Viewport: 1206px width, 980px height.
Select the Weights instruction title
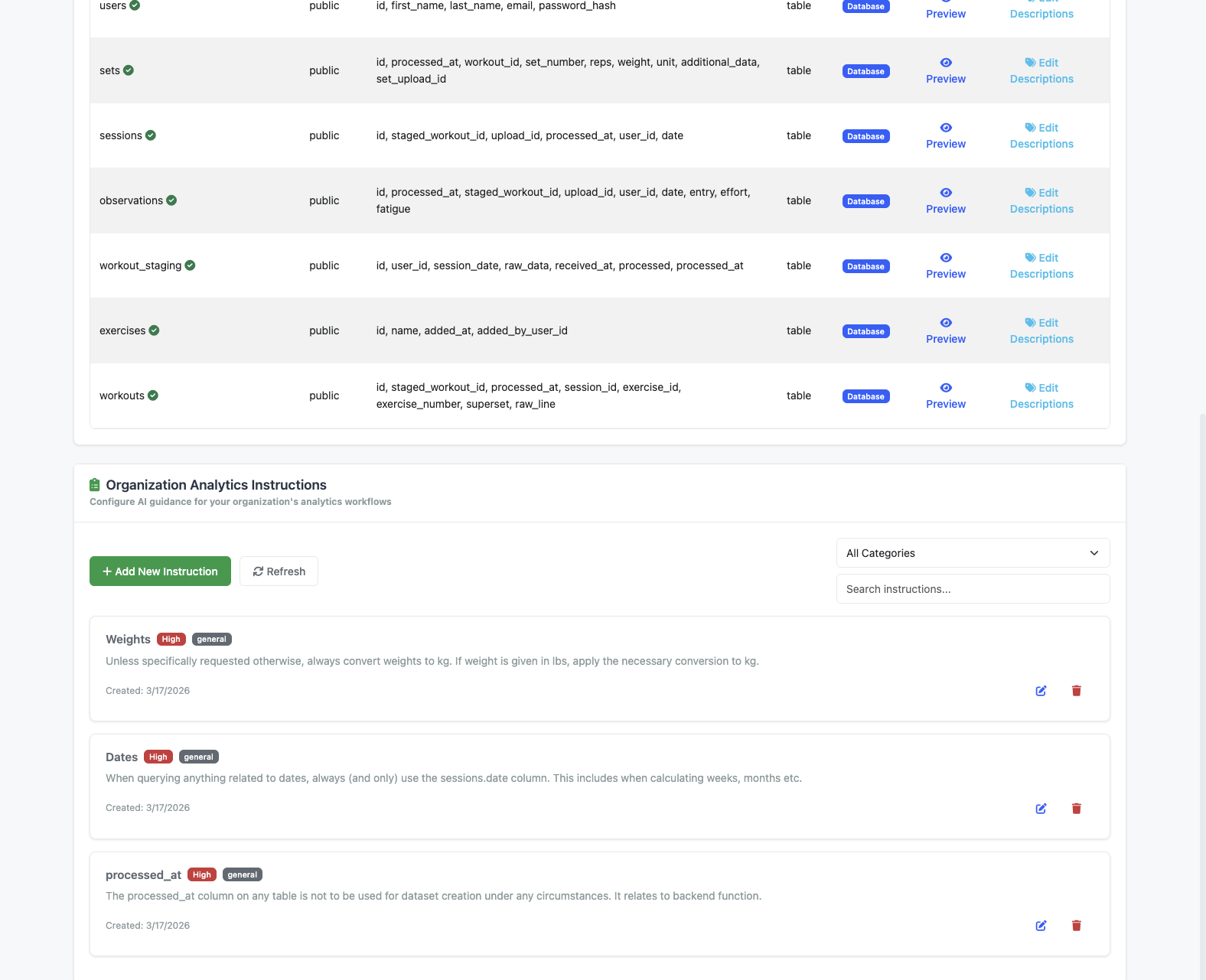pyautogui.click(x=128, y=640)
